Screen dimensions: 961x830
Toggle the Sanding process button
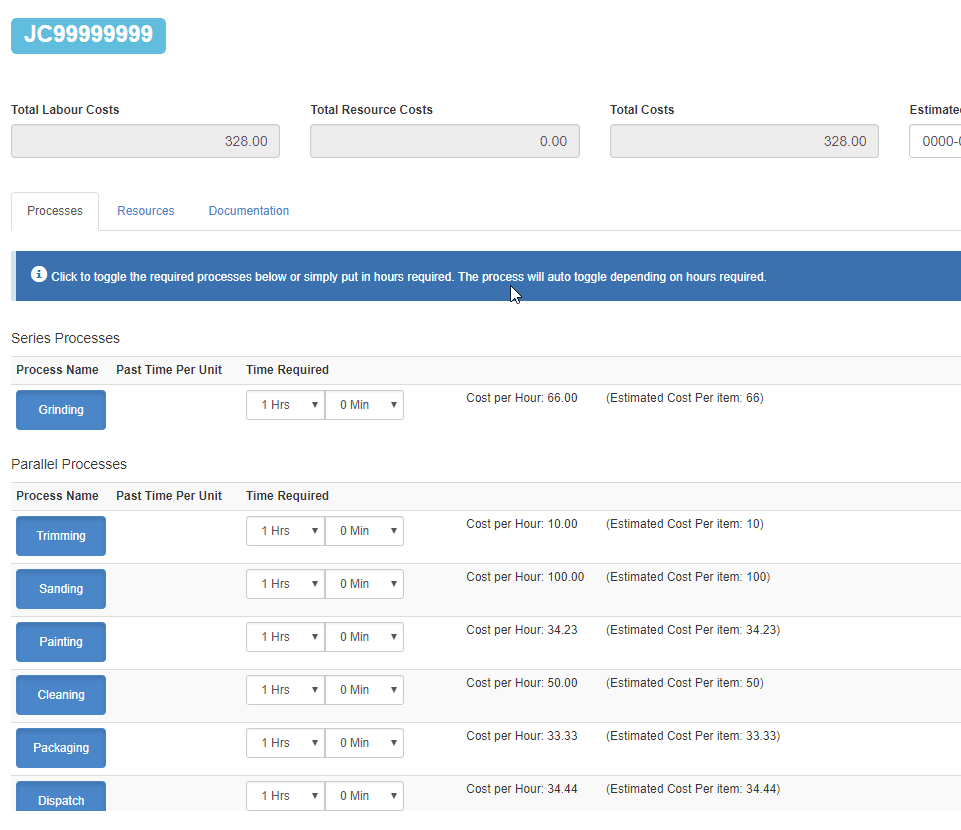pos(61,589)
